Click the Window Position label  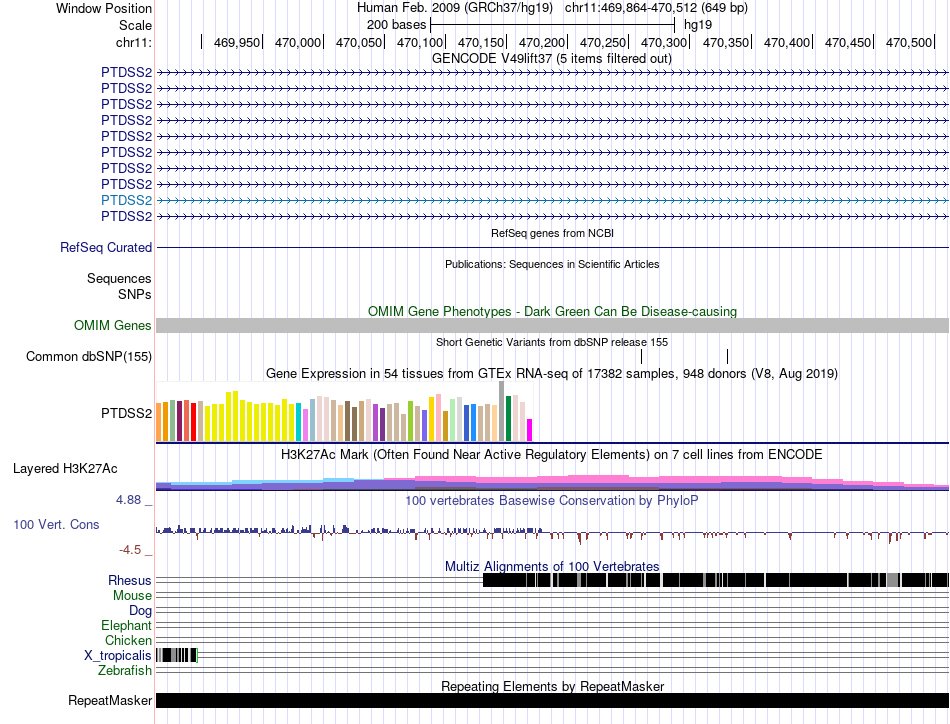104,8
